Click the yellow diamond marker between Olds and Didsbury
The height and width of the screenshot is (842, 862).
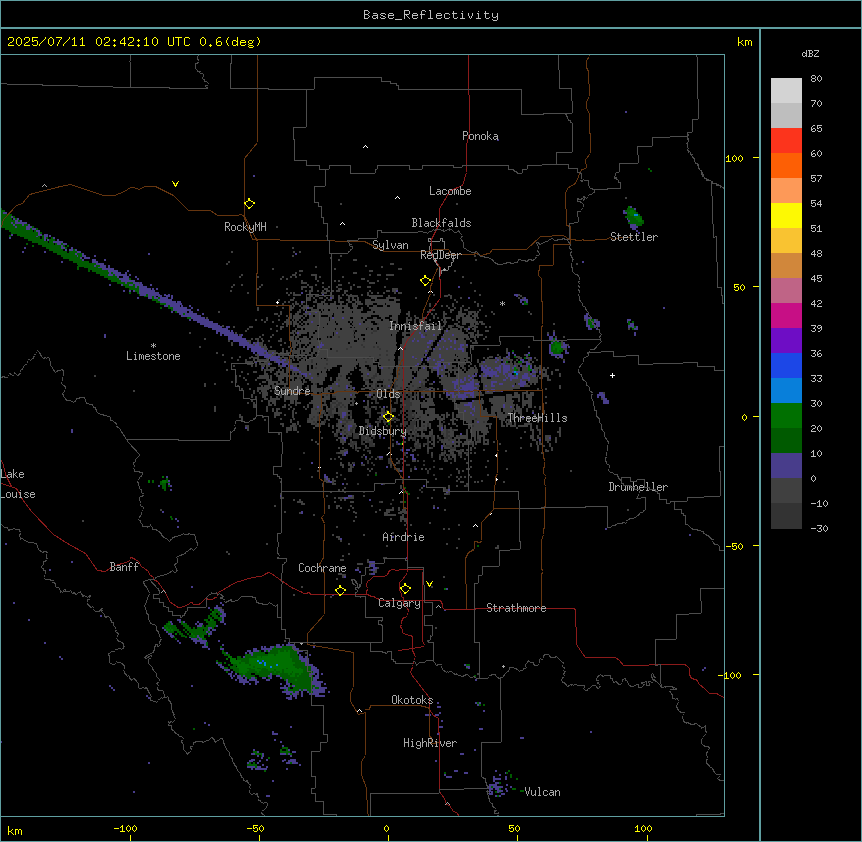pyautogui.click(x=389, y=417)
